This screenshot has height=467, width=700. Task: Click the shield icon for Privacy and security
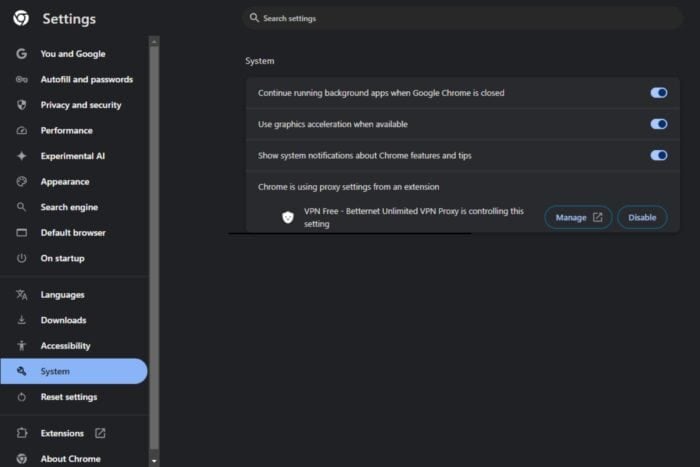point(21,105)
